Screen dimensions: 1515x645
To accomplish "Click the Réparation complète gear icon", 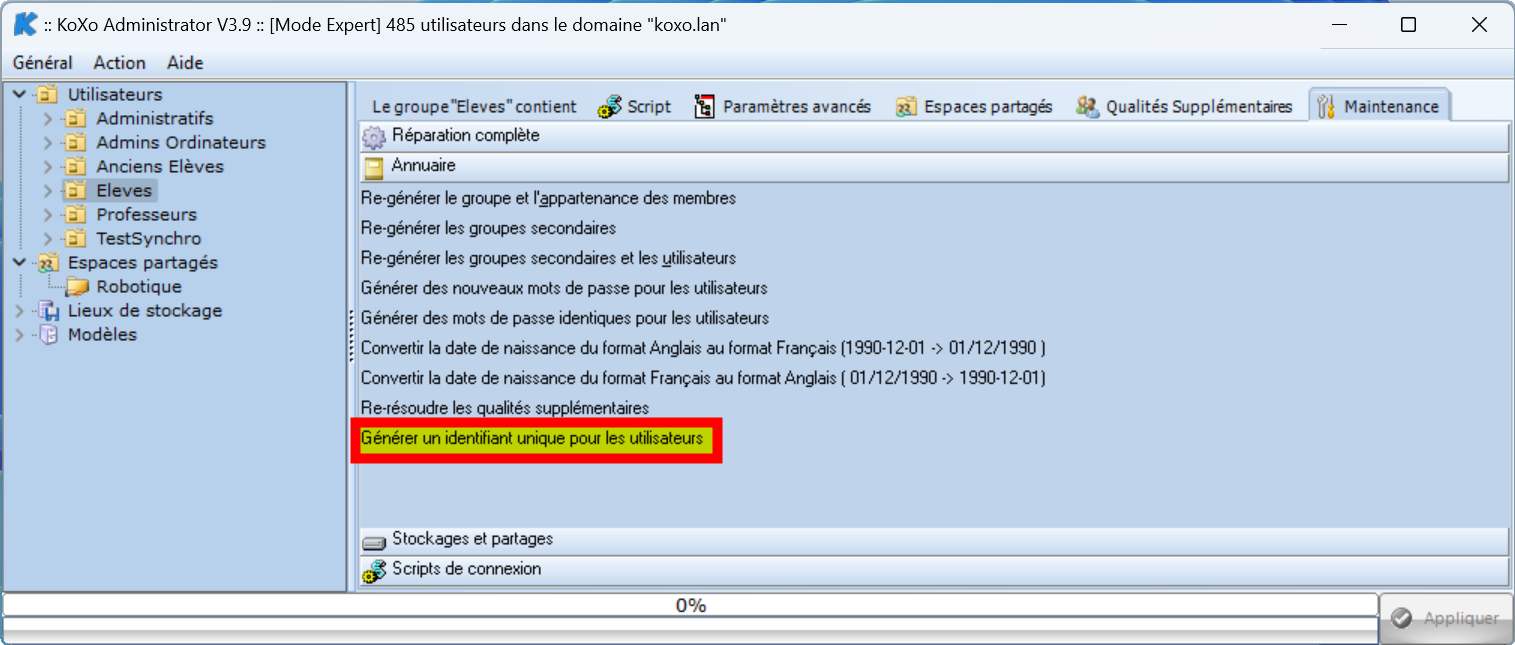I will (373, 137).
